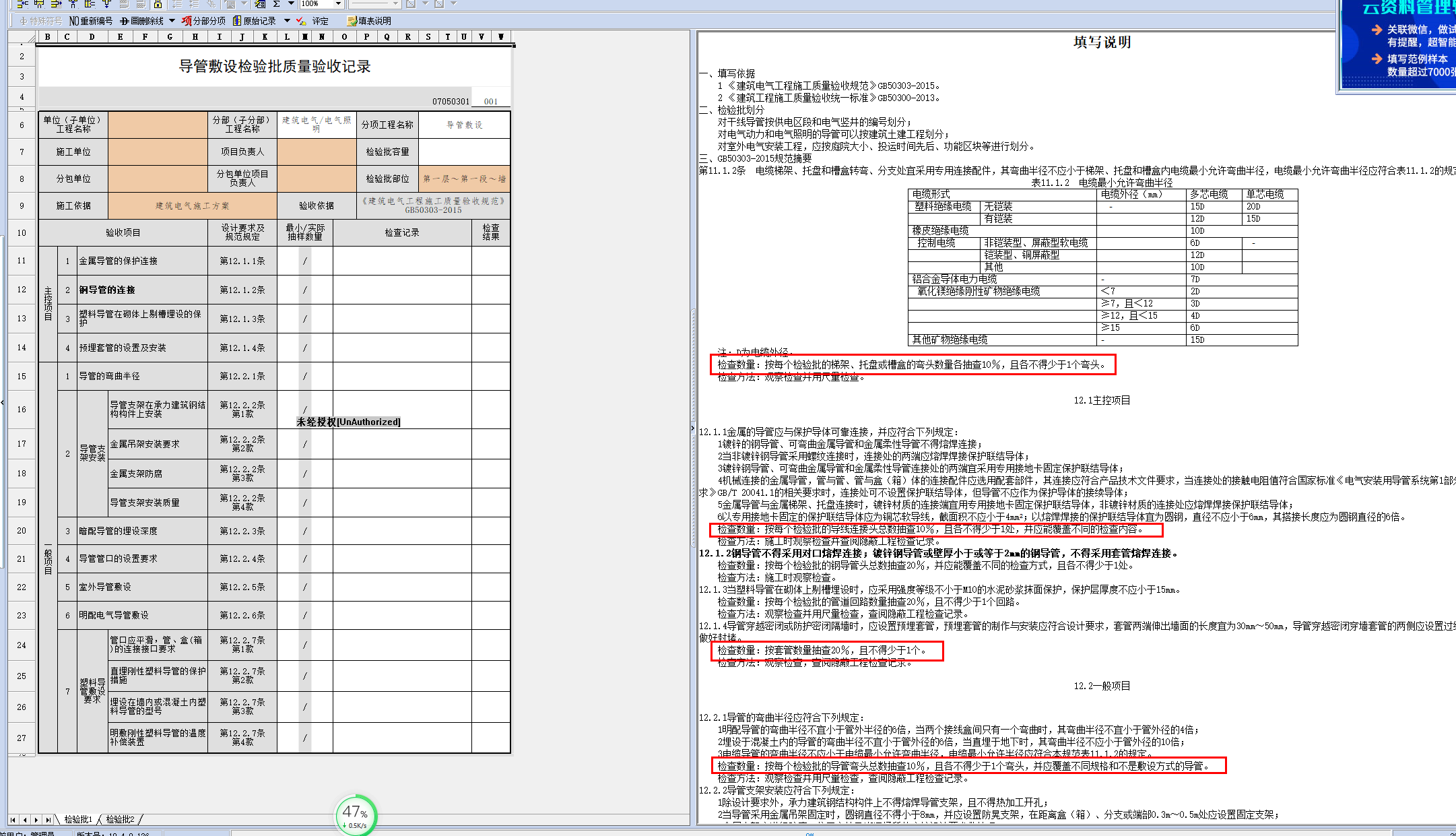Click the 关联微信 banner link
Screen dimensions: 1456x836
[x=1413, y=36]
